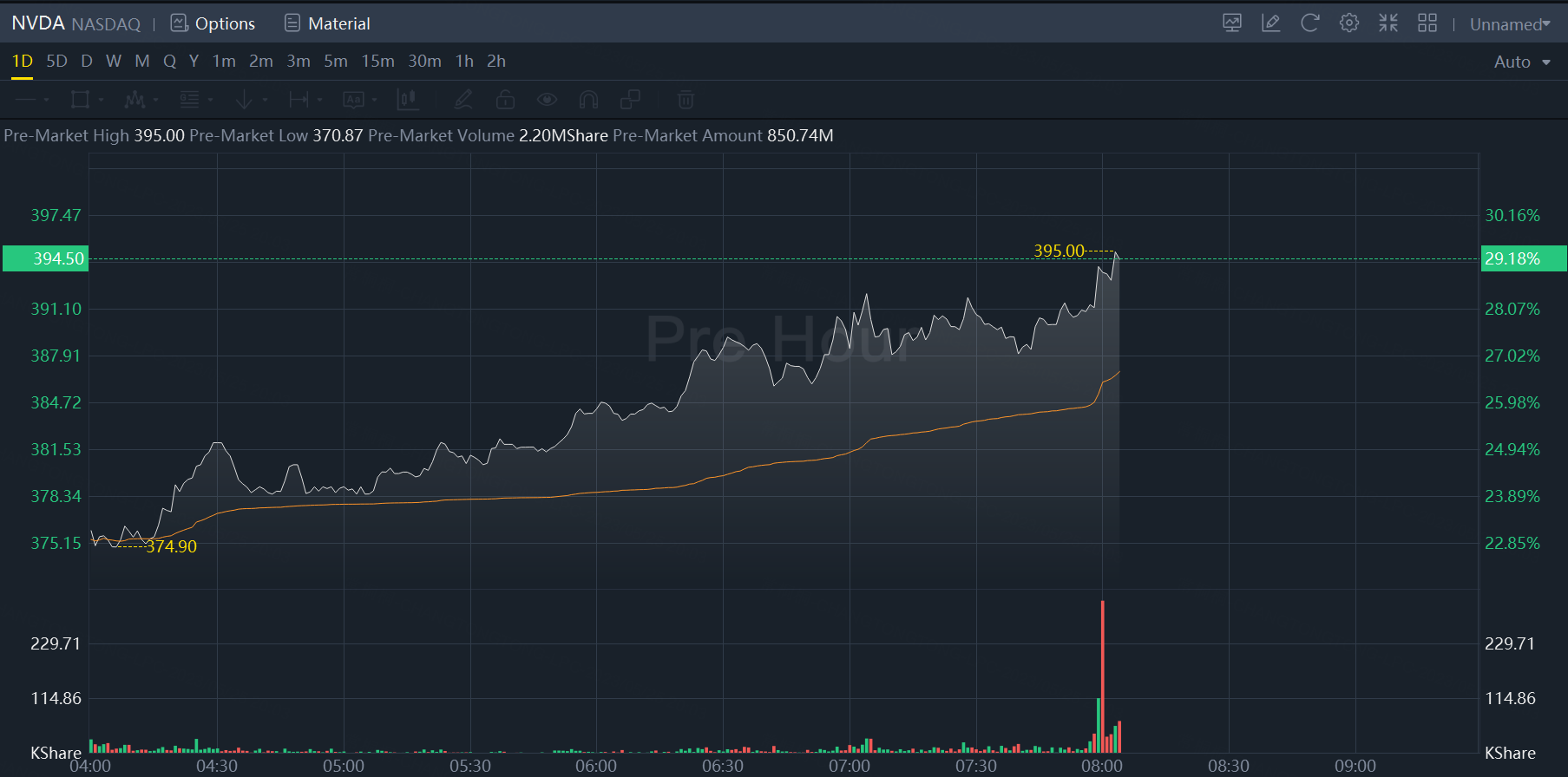Switch to the 1m interval
This screenshot has height=777, width=1568.
tap(224, 62)
